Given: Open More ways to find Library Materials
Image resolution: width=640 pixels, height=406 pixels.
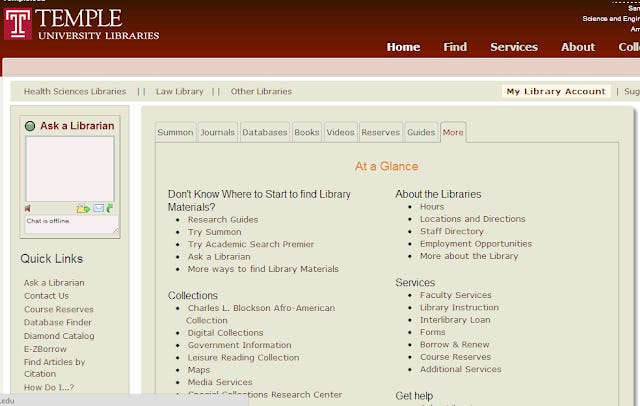Looking at the screenshot, I should tap(263, 269).
